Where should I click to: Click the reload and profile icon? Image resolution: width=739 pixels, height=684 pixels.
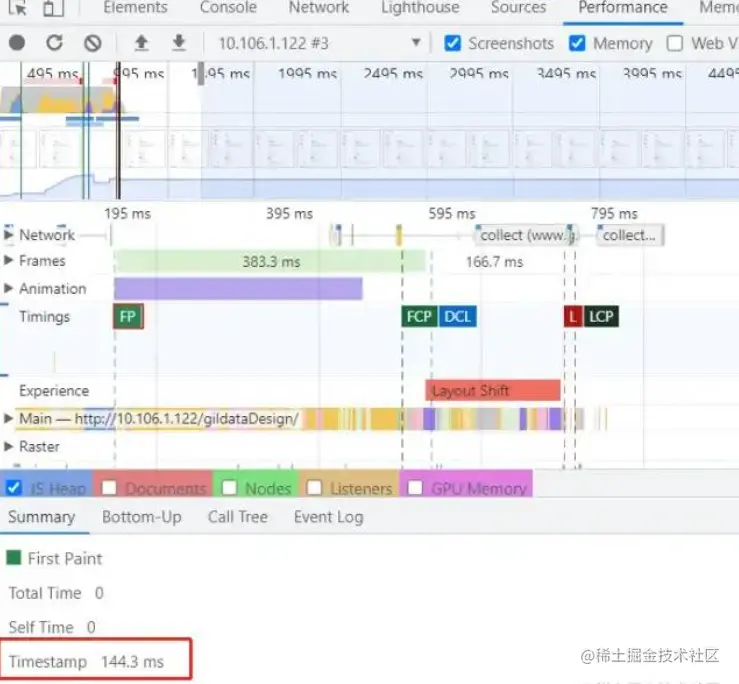[x=54, y=43]
